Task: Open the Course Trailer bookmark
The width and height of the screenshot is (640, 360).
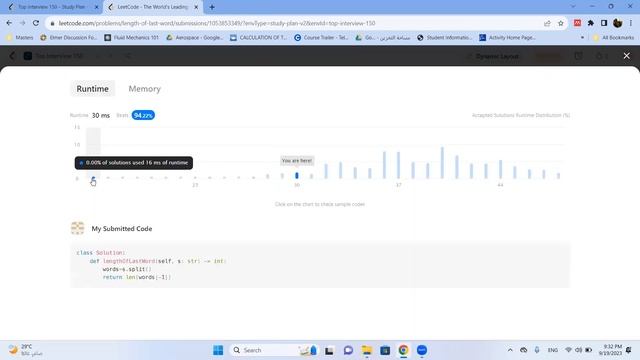Action: pyautogui.click(x=321, y=38)
